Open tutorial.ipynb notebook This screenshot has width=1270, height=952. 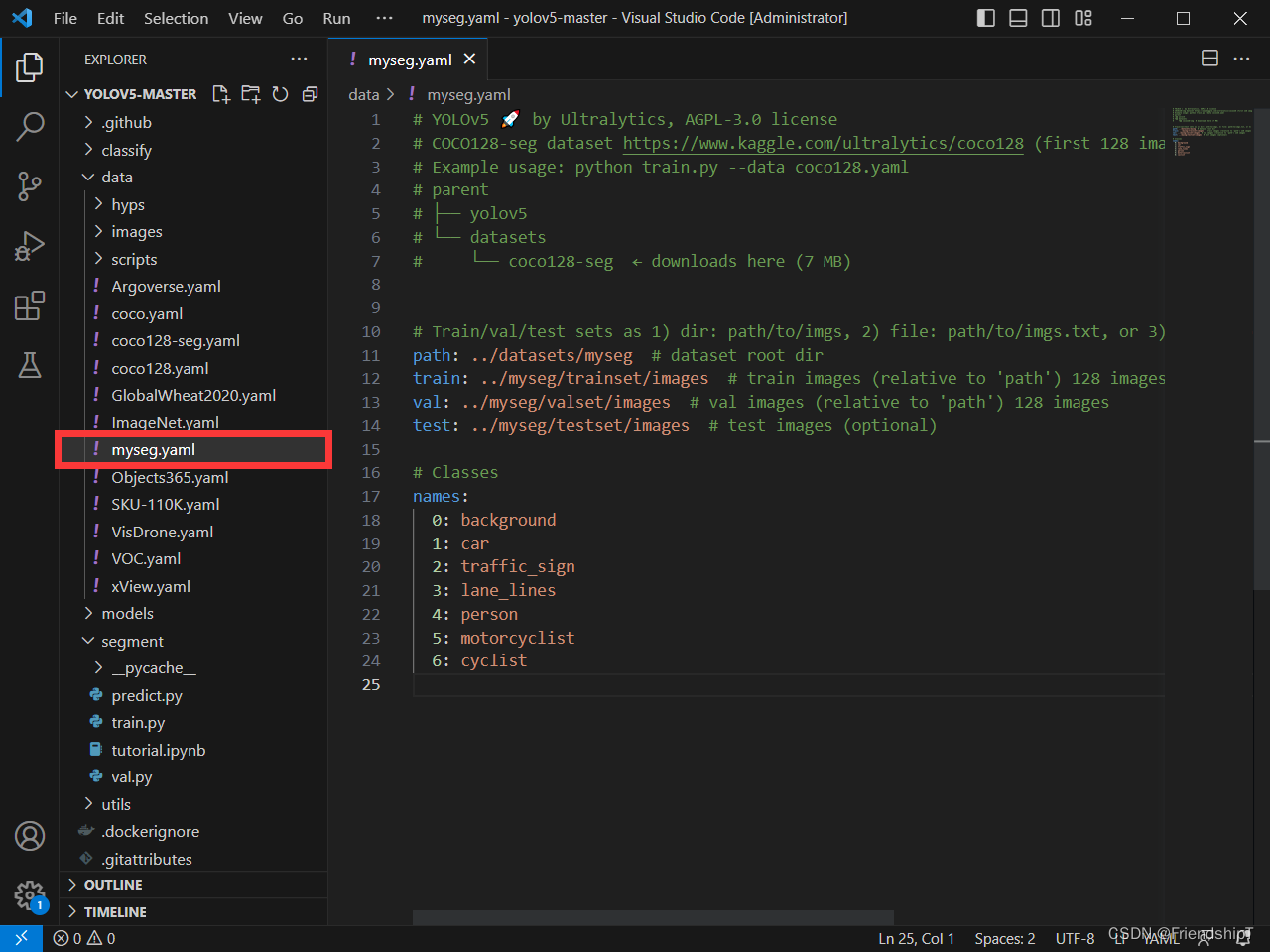193,750
